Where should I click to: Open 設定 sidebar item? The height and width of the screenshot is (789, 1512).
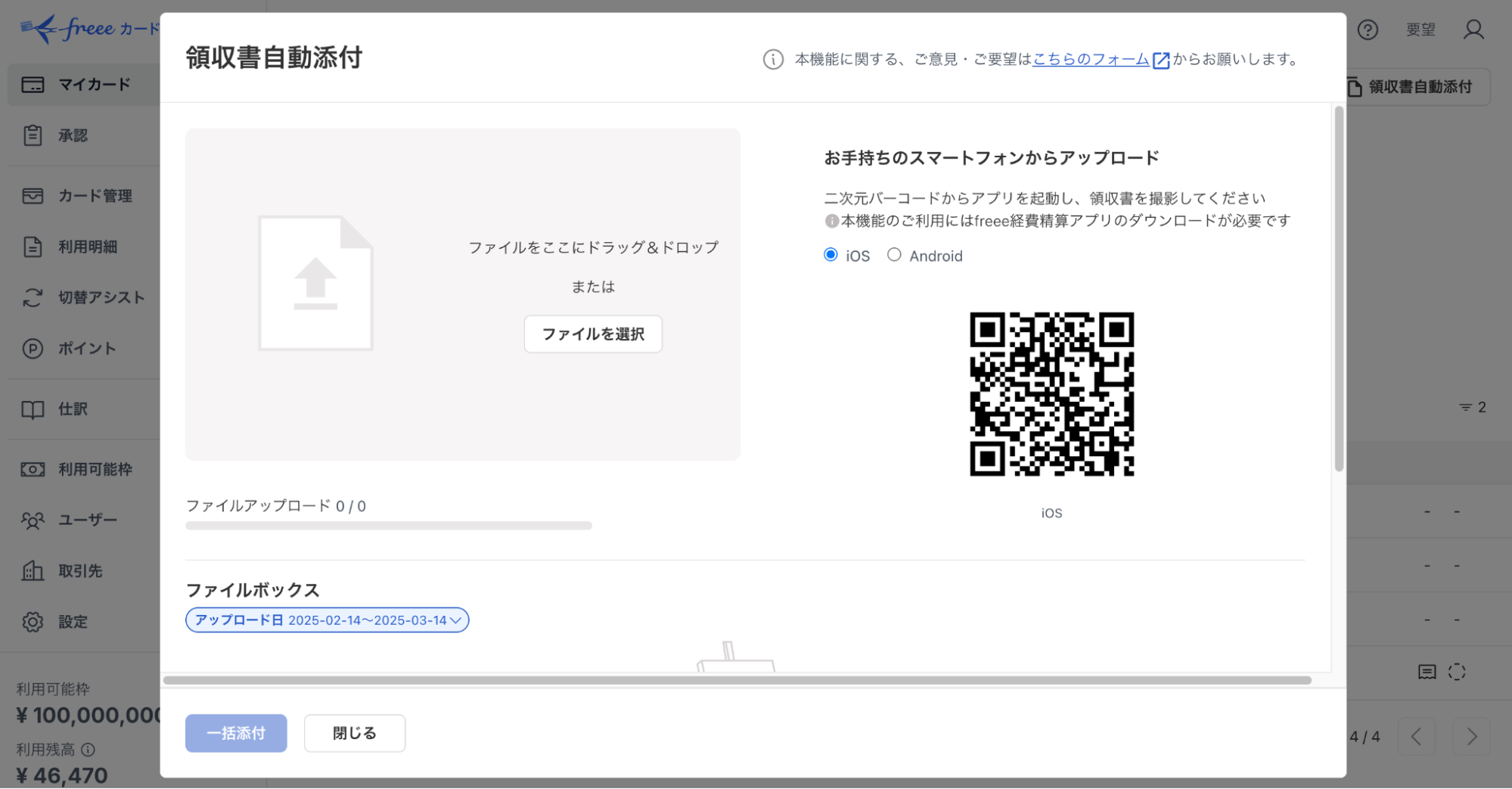pos(83,622)
